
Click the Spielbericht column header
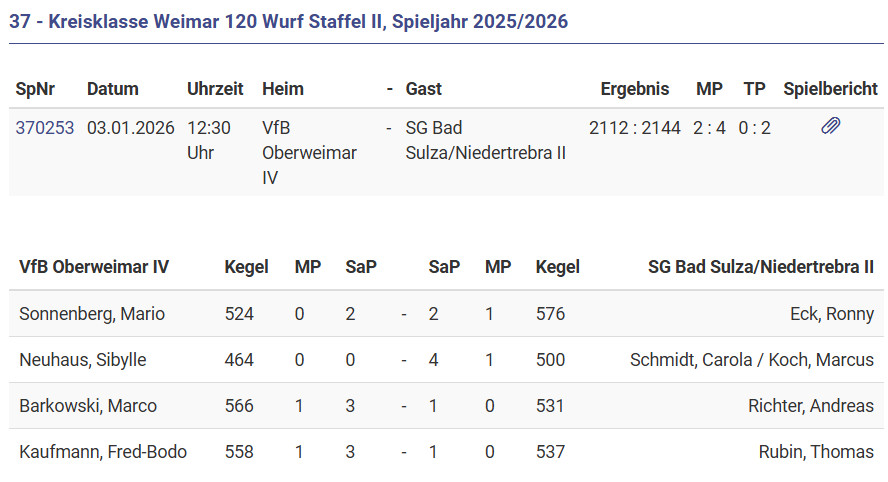[830, 89]
